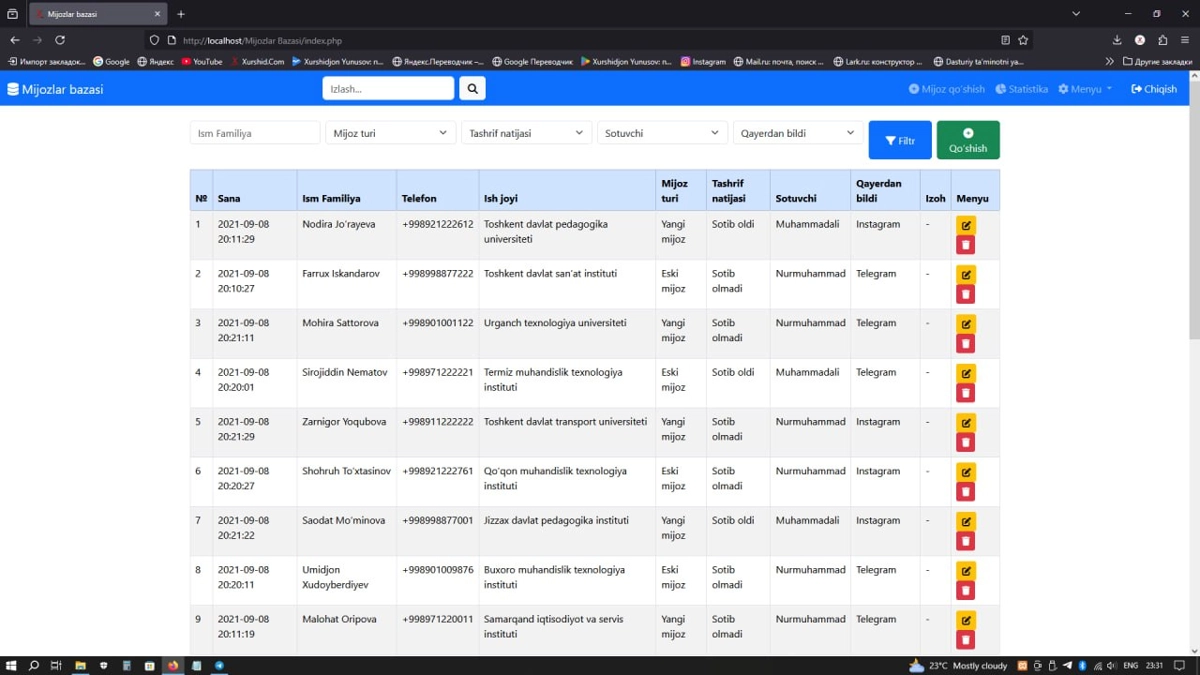Viewport: 1200px width, 675px height.
Task: Go to the Statistika page
Action: (x=1022, y=89)
